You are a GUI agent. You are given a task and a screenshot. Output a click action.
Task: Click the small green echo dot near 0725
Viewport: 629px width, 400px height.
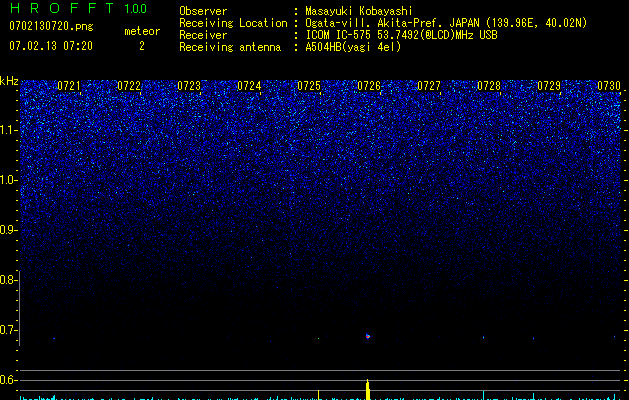[x=319, y=338]
